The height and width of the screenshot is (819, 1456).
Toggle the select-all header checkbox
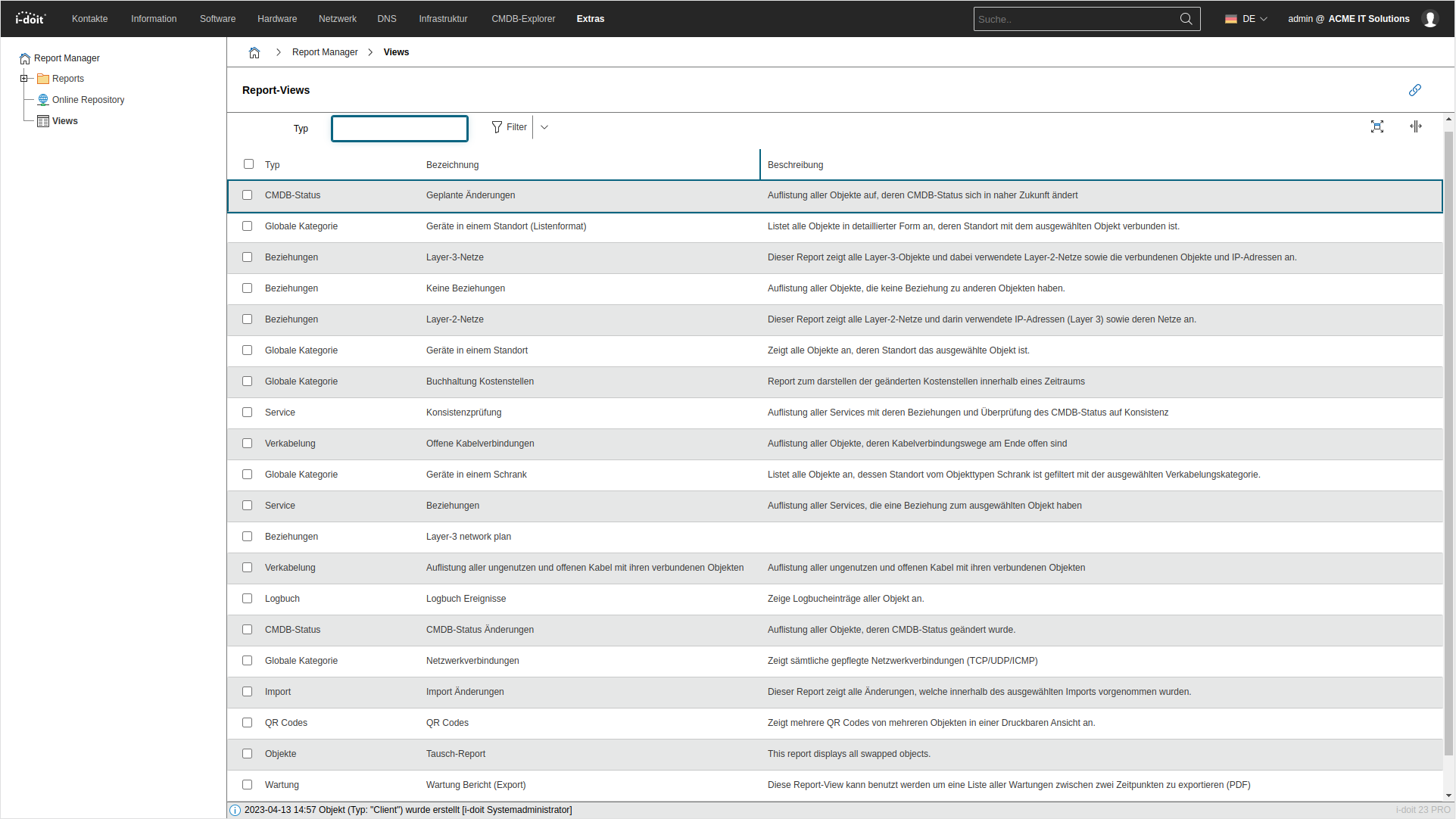pos(248,164)
